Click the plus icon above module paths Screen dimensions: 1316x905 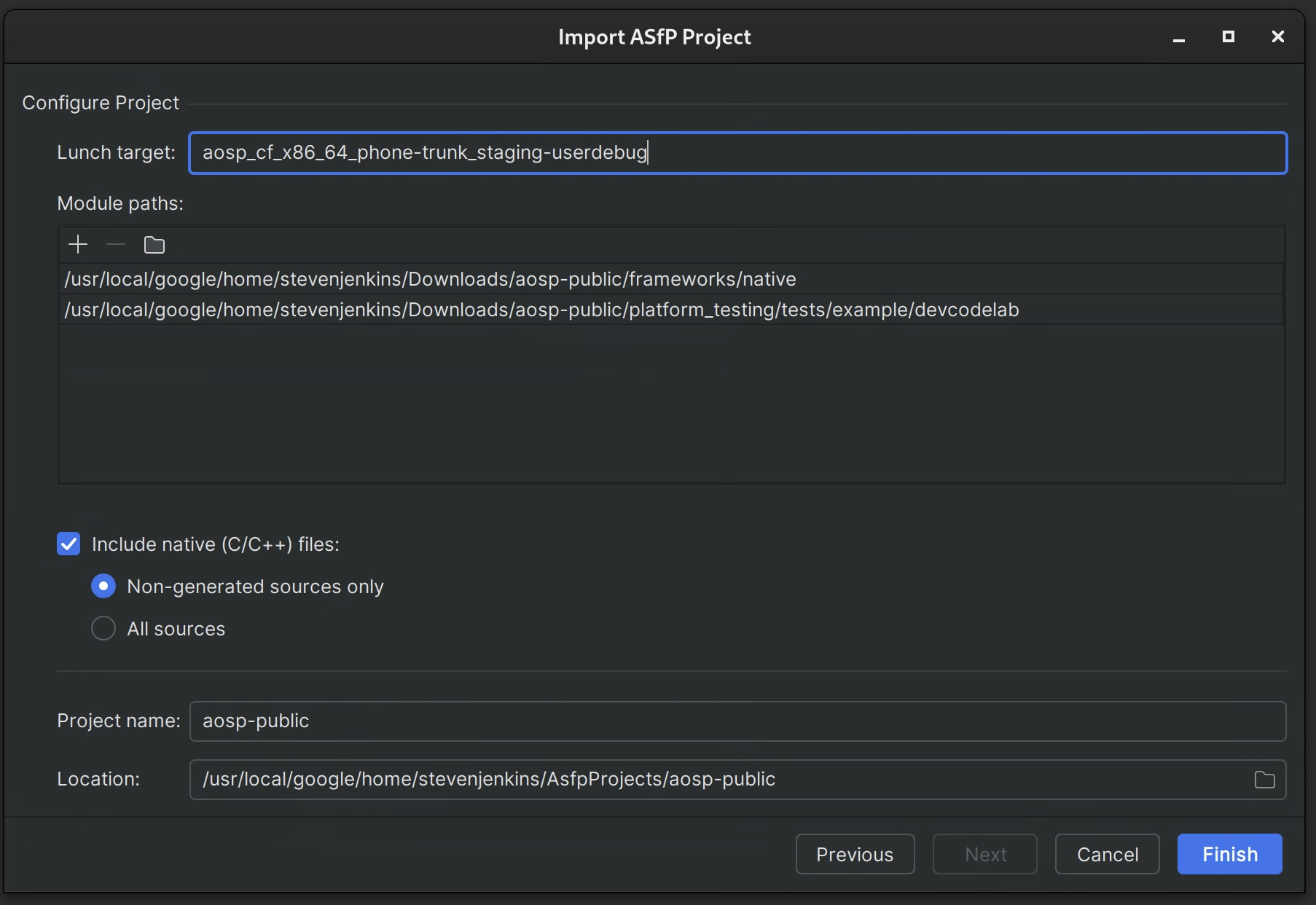(x=77, y=244)
